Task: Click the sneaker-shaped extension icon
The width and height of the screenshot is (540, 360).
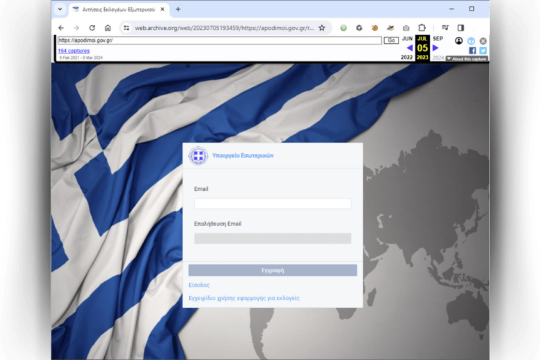Action: [391, 28]
